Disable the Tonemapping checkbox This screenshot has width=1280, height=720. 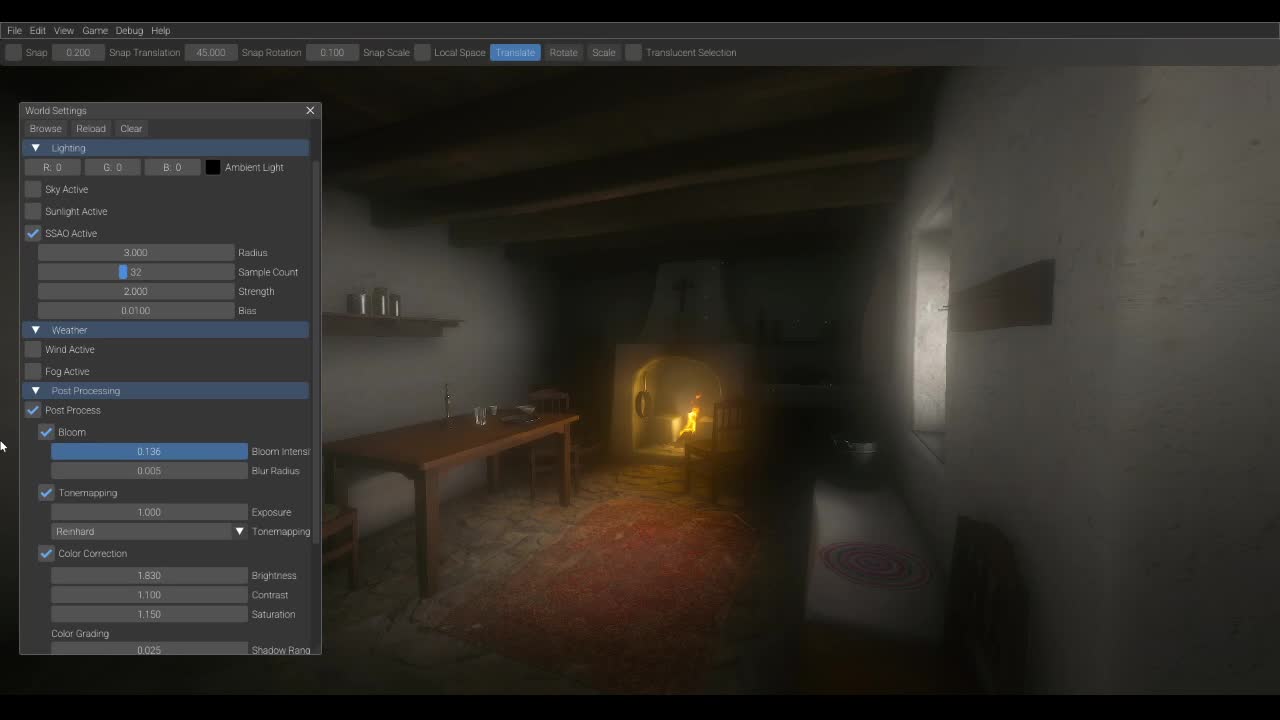[46, 493]
